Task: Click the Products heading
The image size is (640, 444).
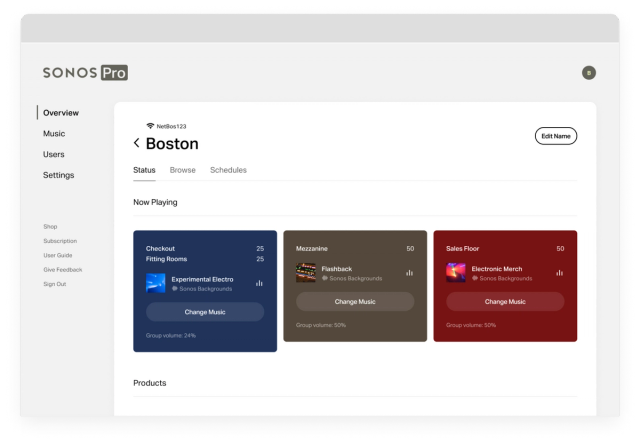Action: (x=149, y=383)
